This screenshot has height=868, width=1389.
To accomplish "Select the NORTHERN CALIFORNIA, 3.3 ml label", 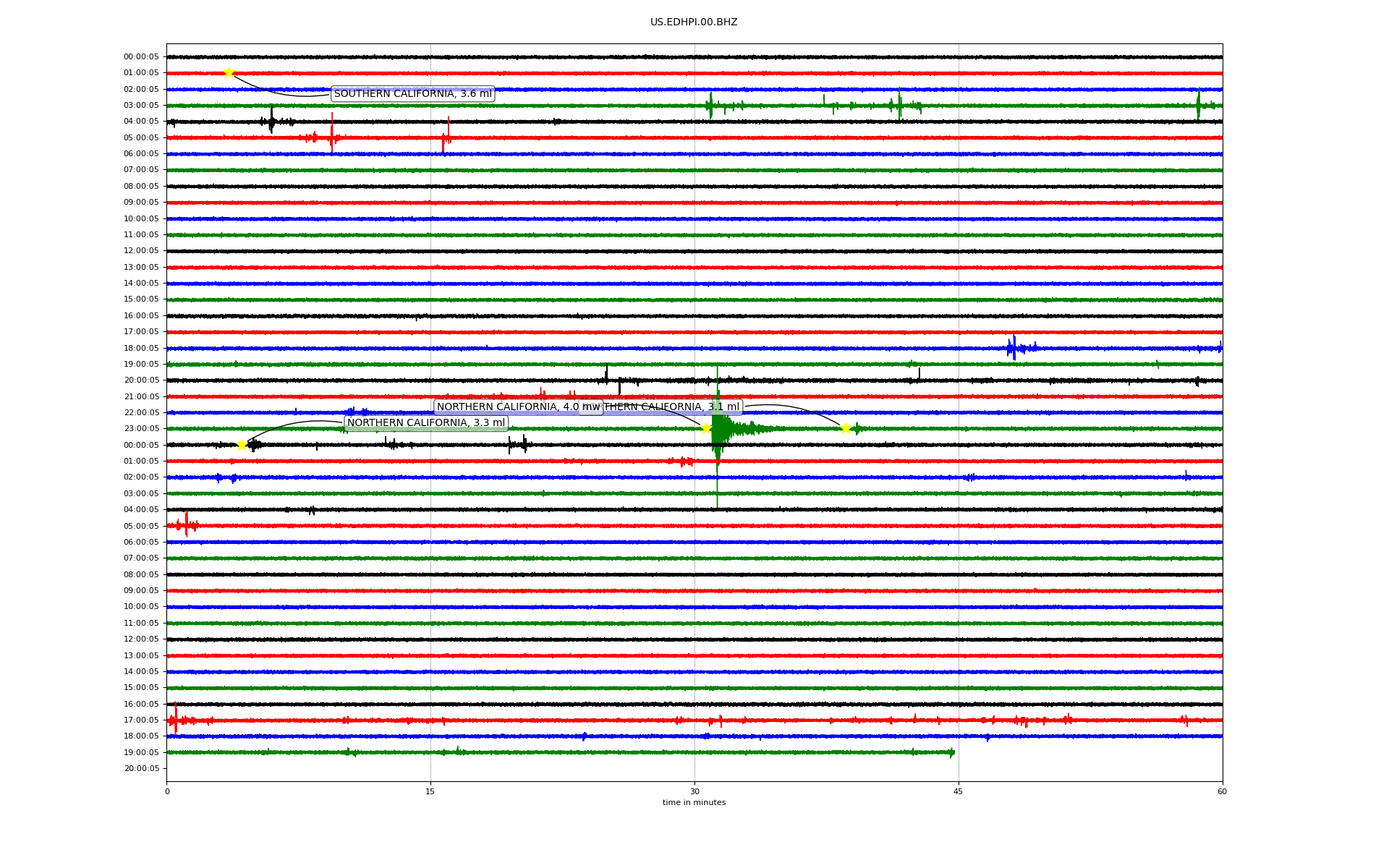I will coord(426,423).
